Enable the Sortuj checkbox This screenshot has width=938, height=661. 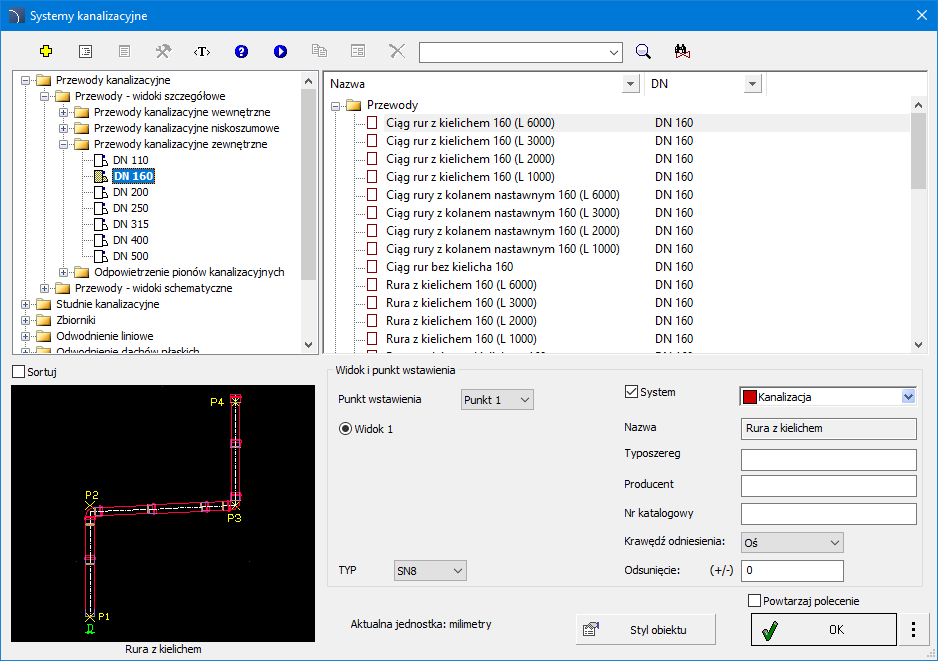coord(19,372)
